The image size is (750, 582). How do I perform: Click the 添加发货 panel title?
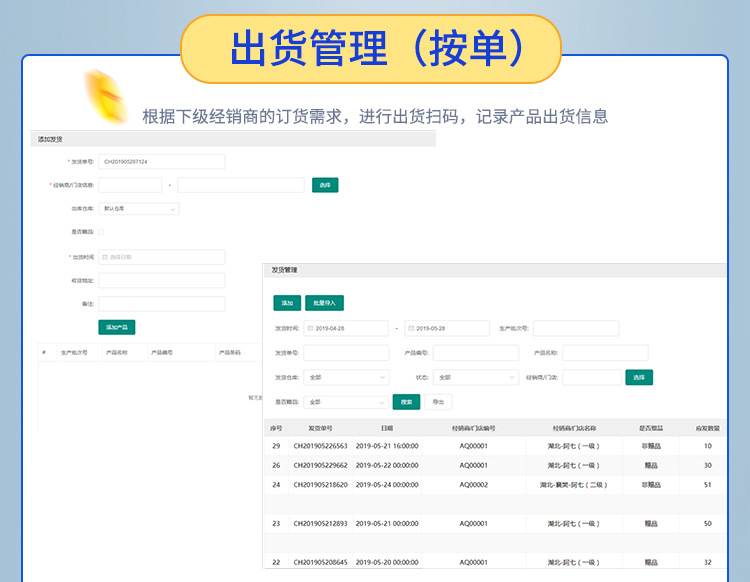50,140
